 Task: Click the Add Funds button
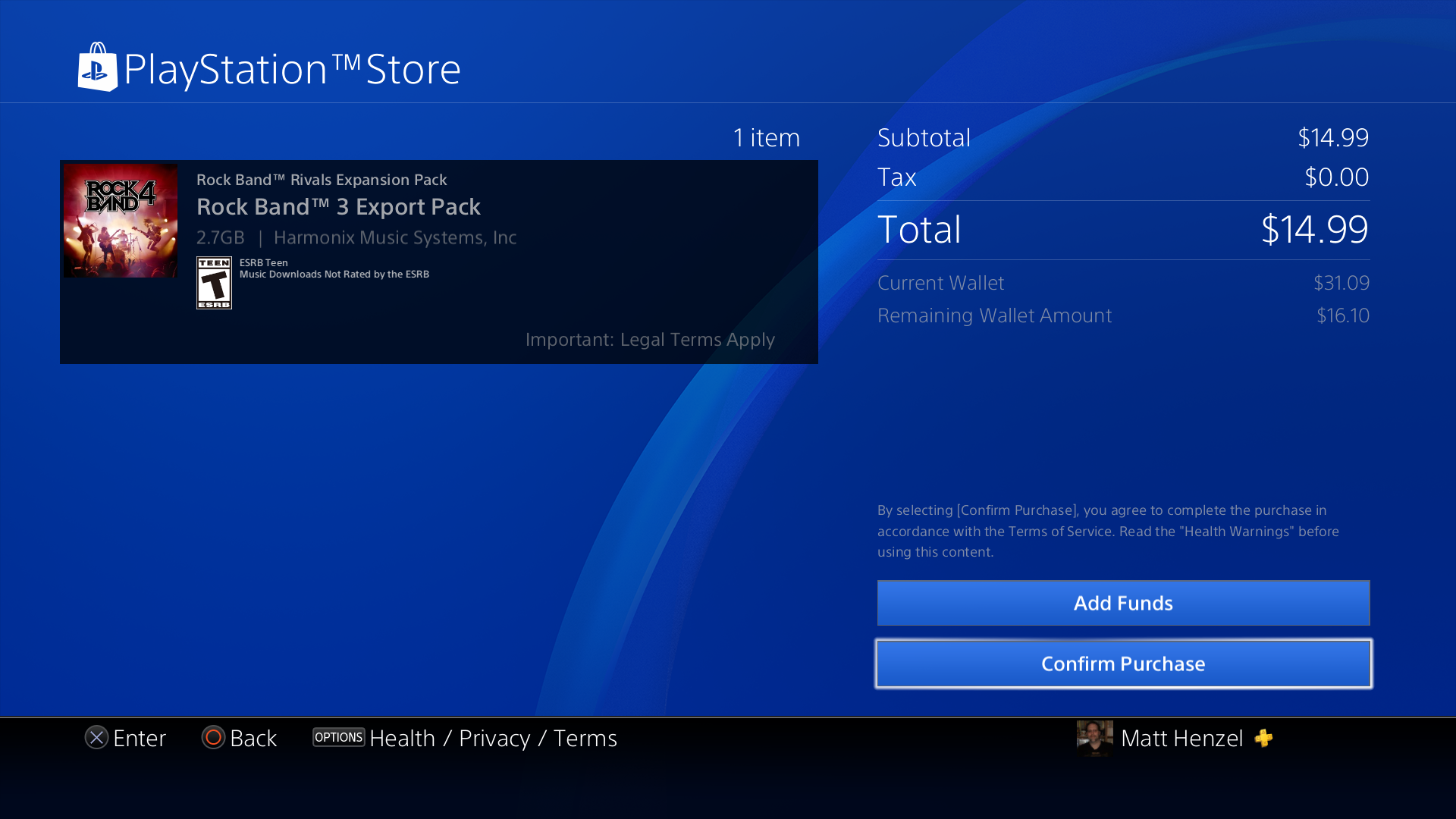pos(1123,603)
